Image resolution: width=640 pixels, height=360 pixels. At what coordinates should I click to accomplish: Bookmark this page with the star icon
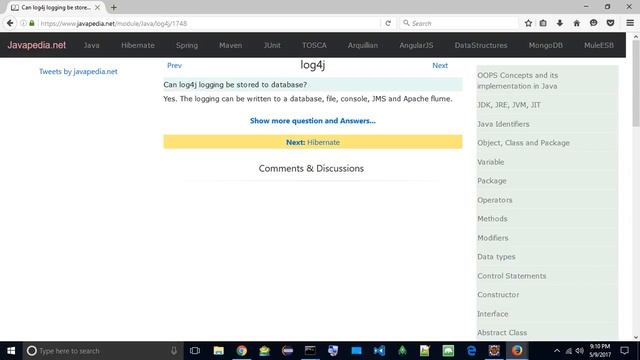[x=528, y=23]
